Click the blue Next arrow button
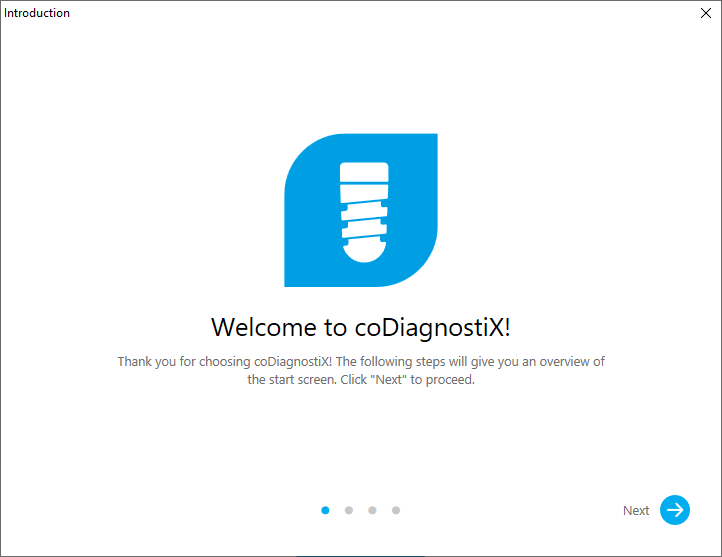This screenshot has height=557, width=722. (x=675, y=510)
